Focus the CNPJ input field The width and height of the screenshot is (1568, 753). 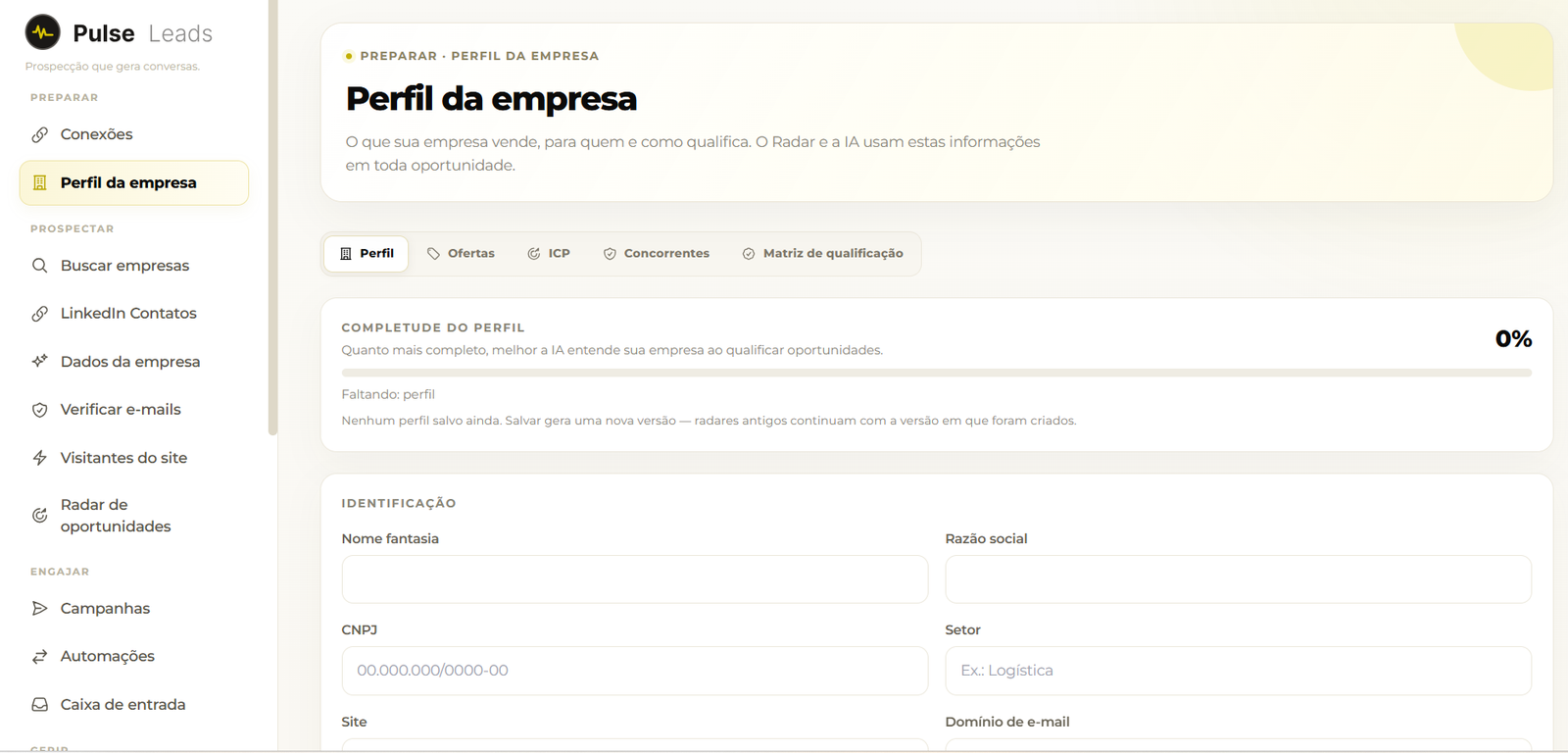(635, 671)
